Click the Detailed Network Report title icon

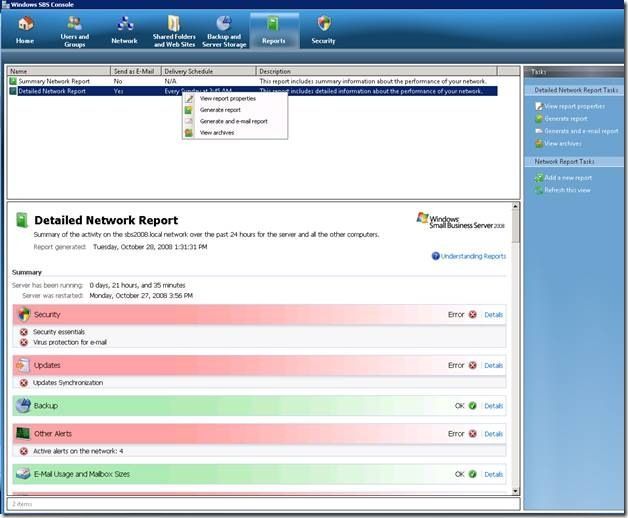pyautogui.click(x=22, y=220)
